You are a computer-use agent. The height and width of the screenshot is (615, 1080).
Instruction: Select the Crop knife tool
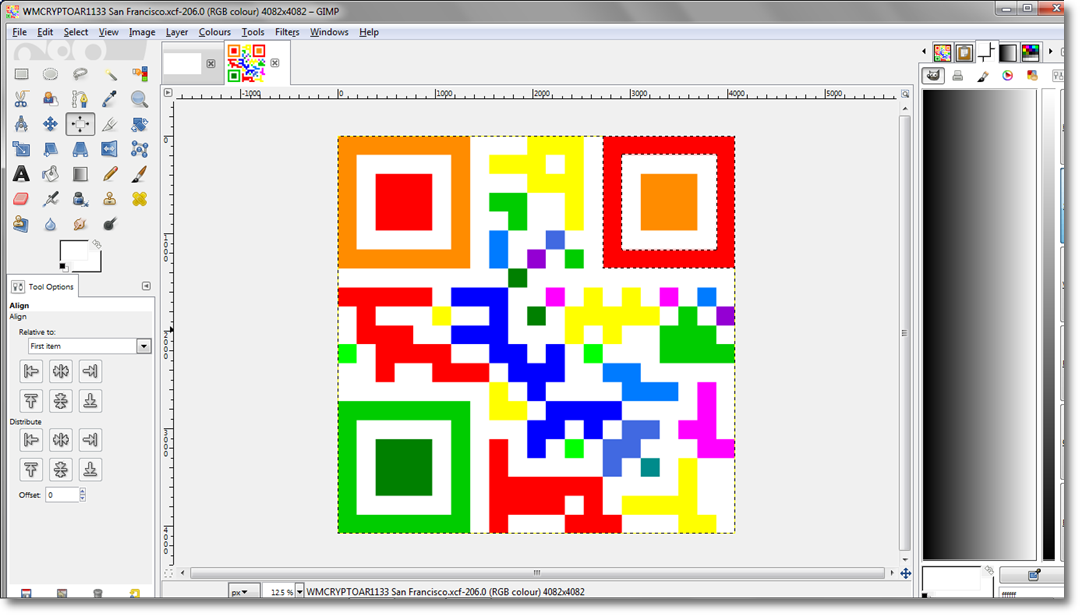(x=110, y=124)
